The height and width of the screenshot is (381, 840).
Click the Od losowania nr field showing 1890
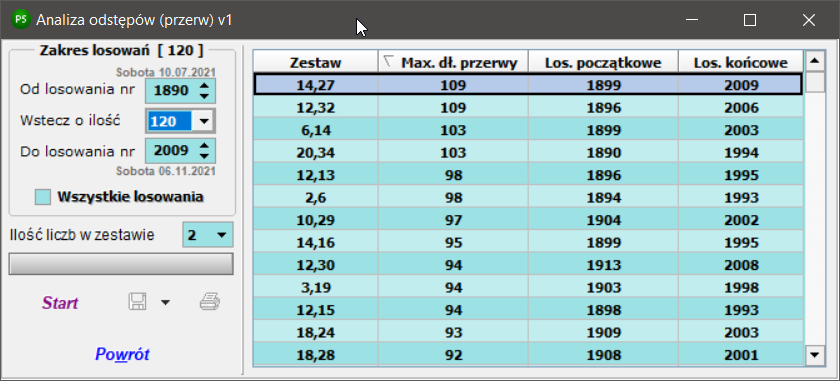(x=171, y=91)
